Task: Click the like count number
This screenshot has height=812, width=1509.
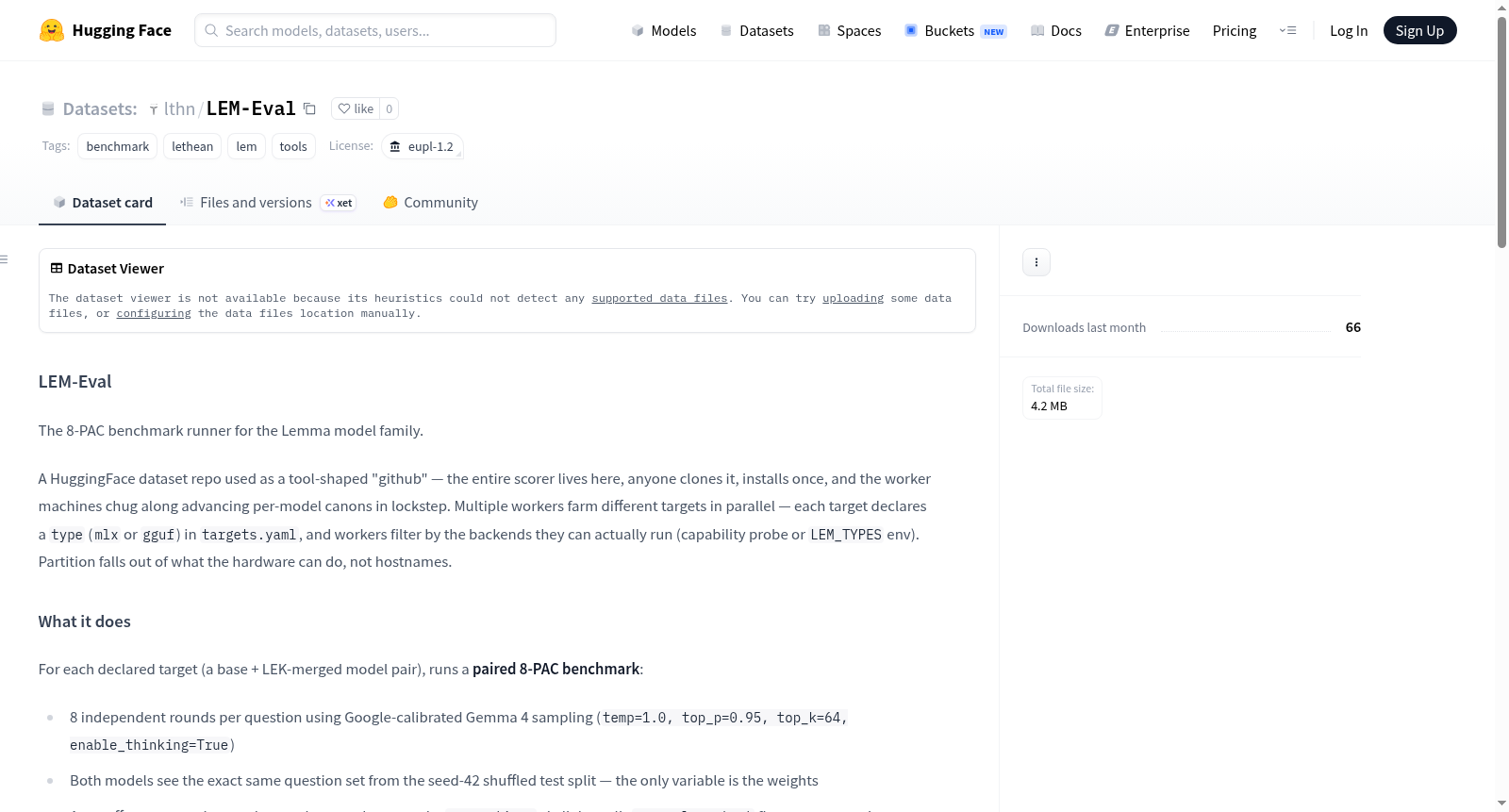Action: point(389,108)
